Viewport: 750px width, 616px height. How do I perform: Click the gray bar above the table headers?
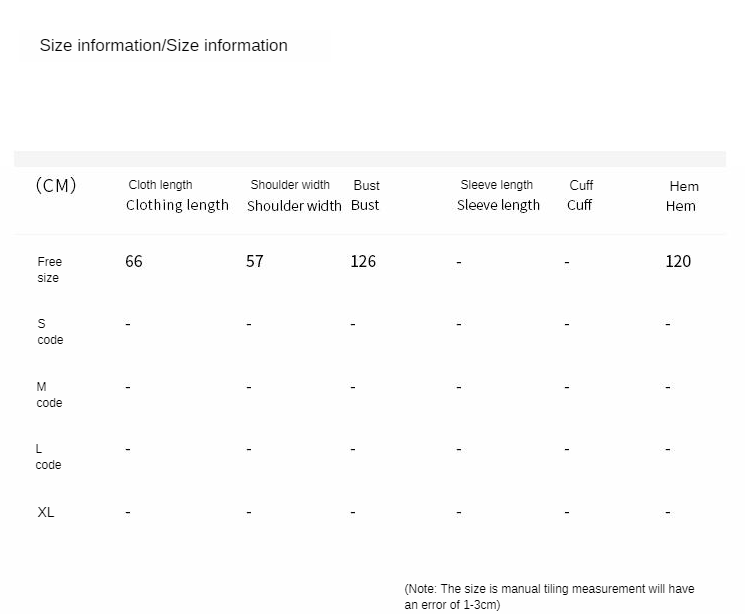pos(370,159)
